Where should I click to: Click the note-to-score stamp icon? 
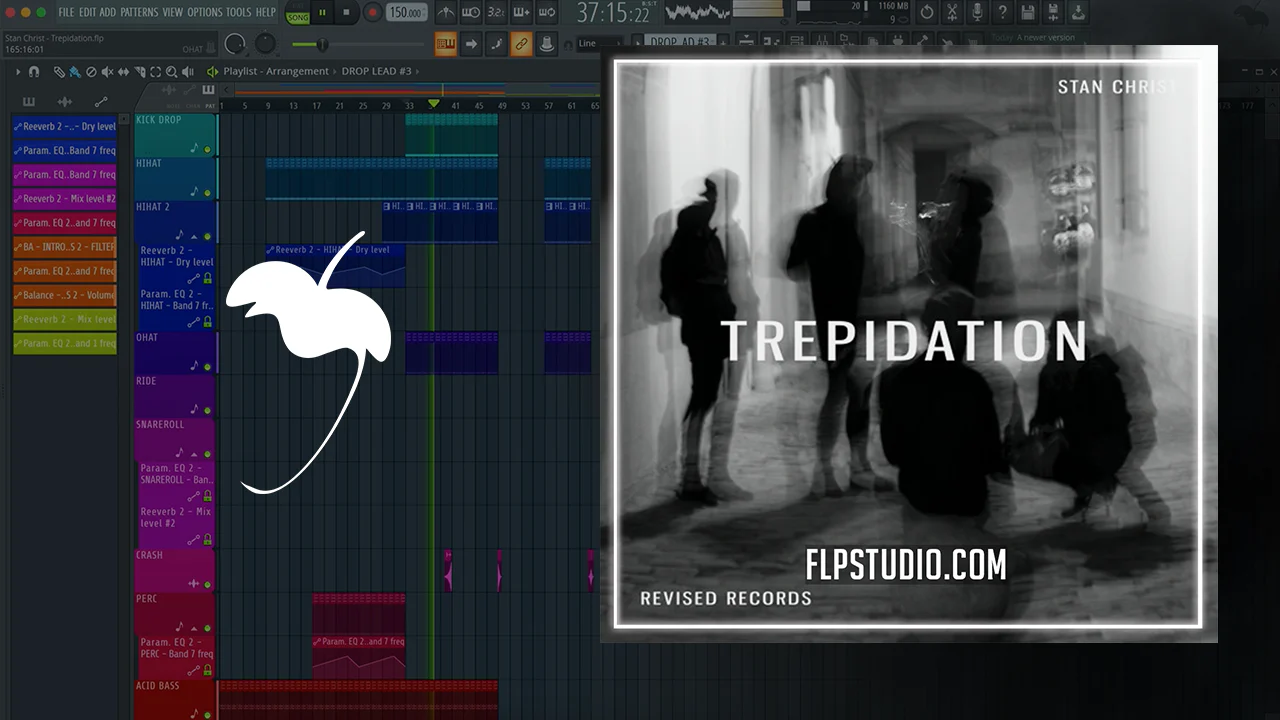coord(546,44)
